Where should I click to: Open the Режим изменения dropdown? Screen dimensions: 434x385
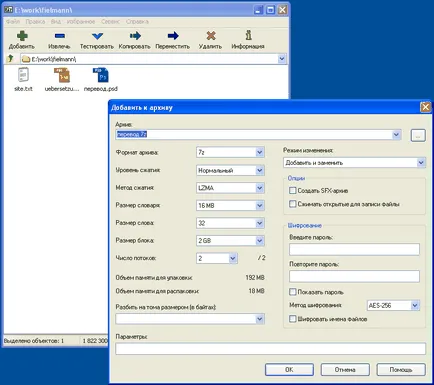pyautogui.click(x=421, y=163)
